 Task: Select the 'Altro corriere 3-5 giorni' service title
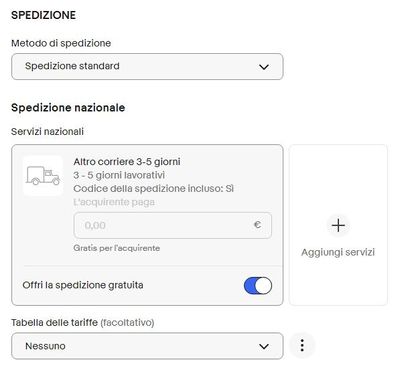click(127, 162)
